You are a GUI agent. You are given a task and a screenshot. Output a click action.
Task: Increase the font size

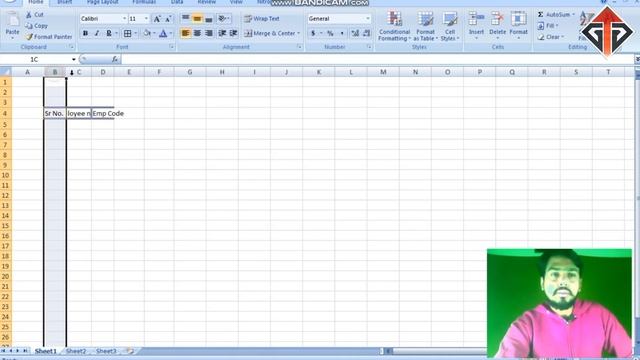point(157,19)
